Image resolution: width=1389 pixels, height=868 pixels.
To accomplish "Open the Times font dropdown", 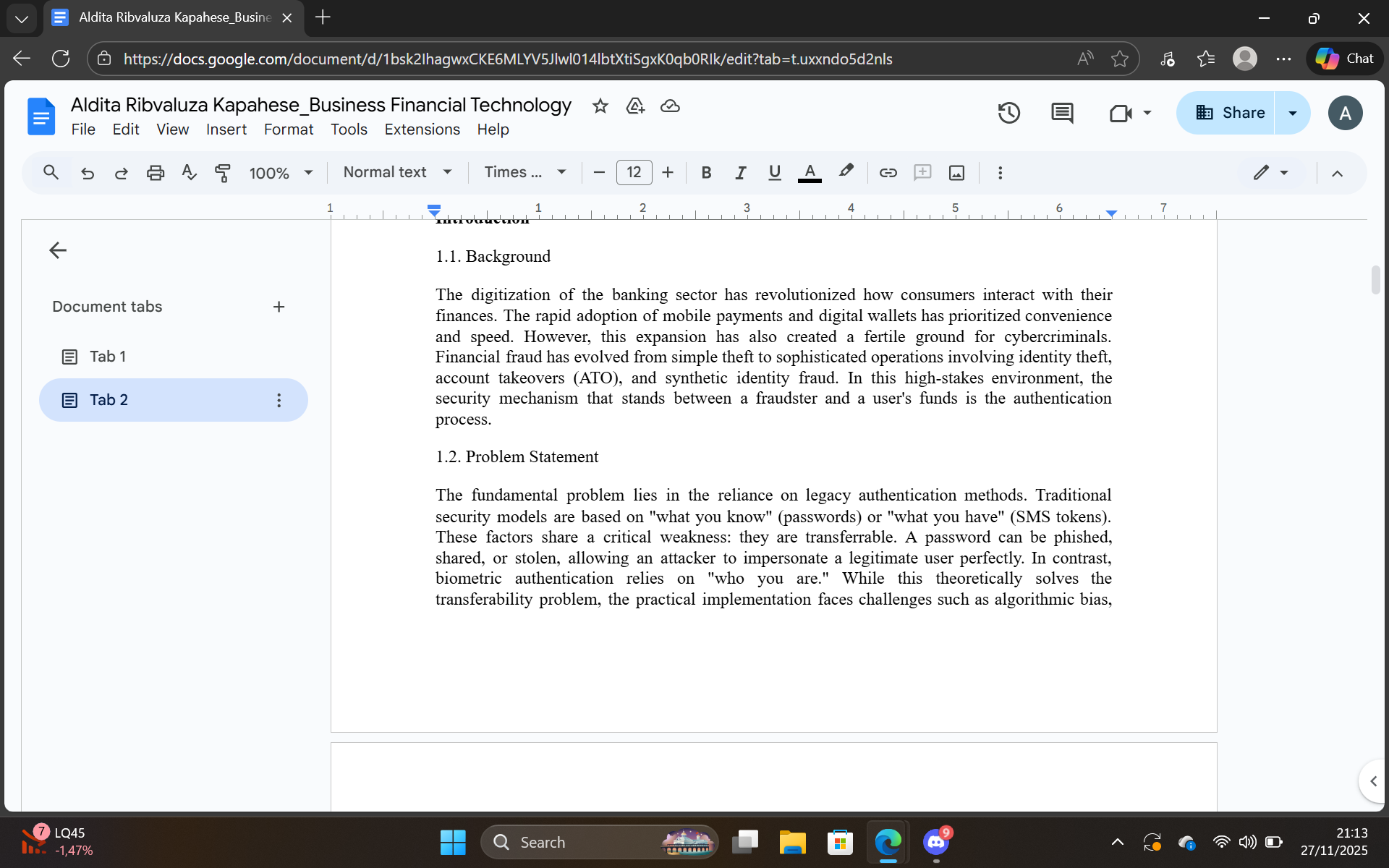I will (524, 173).
